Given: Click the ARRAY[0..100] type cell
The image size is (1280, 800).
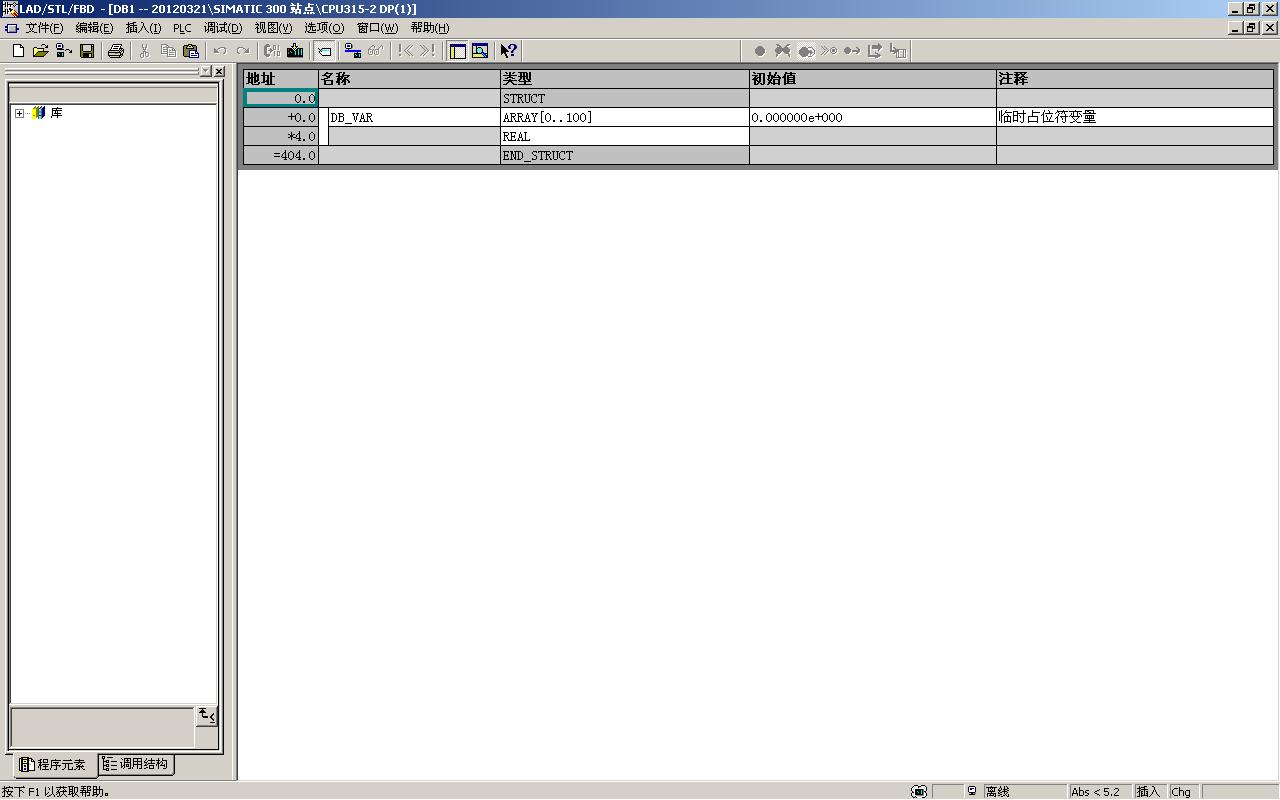Looking at the screenshot, I should click(625, 117).
